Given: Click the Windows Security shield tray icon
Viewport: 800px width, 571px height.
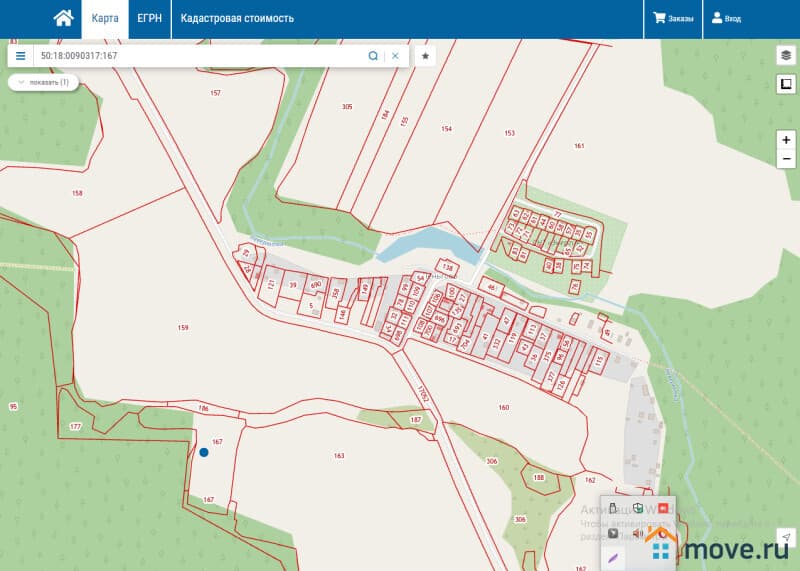Looking at the screenshot, I should point(637,509).
